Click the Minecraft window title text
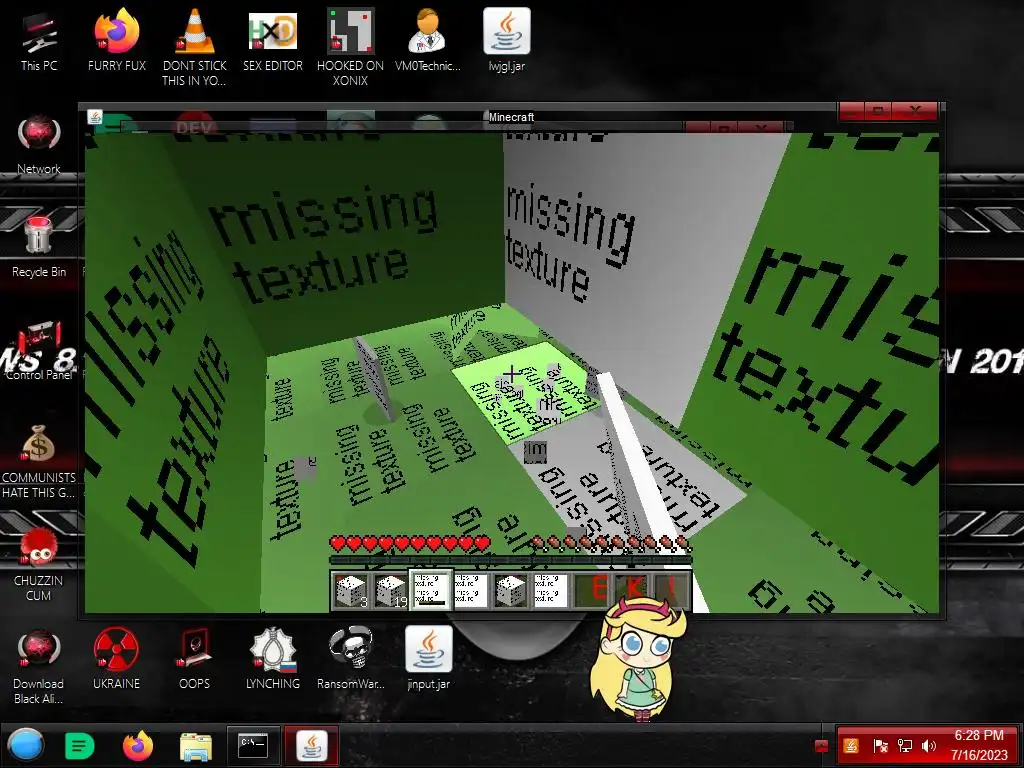Viewport: 1024px width, 768px height. tap(511, 117)
